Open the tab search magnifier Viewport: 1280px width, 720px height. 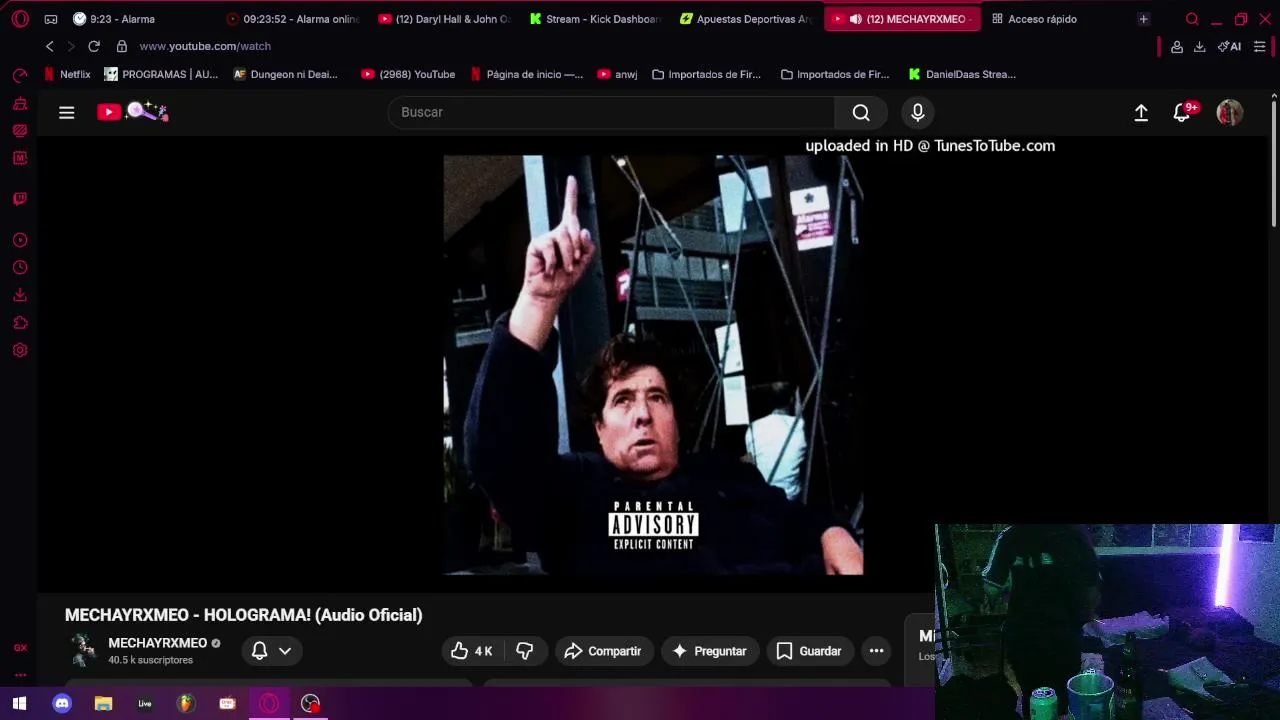tap(1192, 19)
